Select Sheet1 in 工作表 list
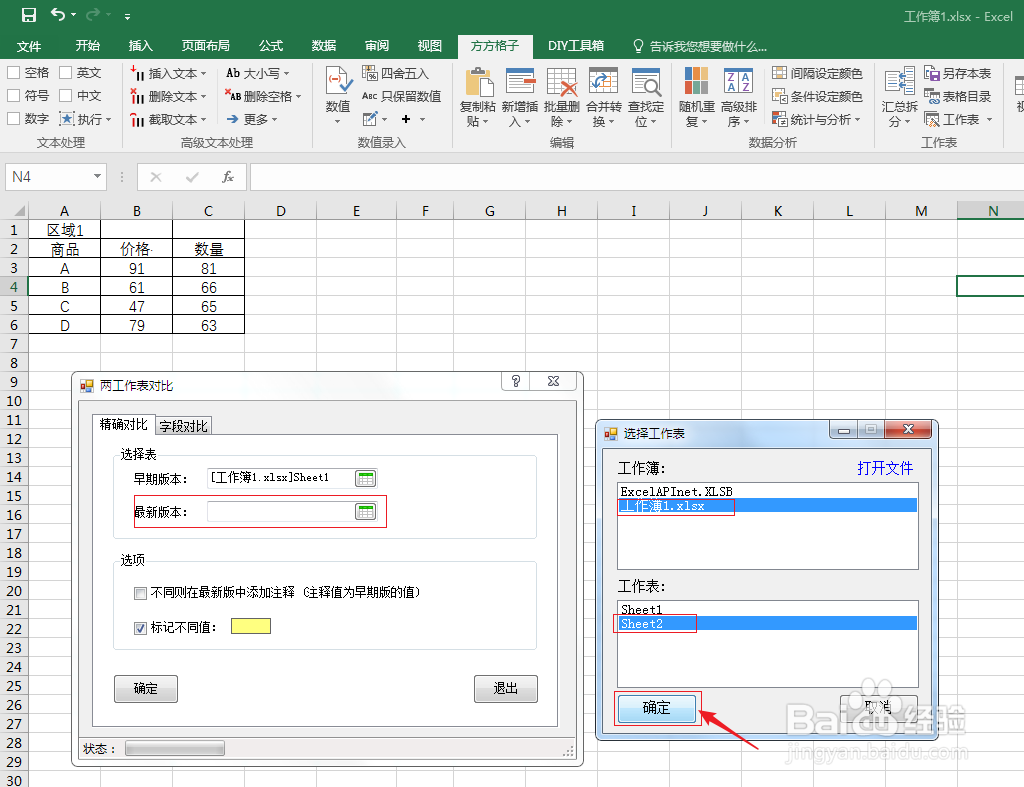This screenshot has height=787, width=1024. [x=767, y=609]
